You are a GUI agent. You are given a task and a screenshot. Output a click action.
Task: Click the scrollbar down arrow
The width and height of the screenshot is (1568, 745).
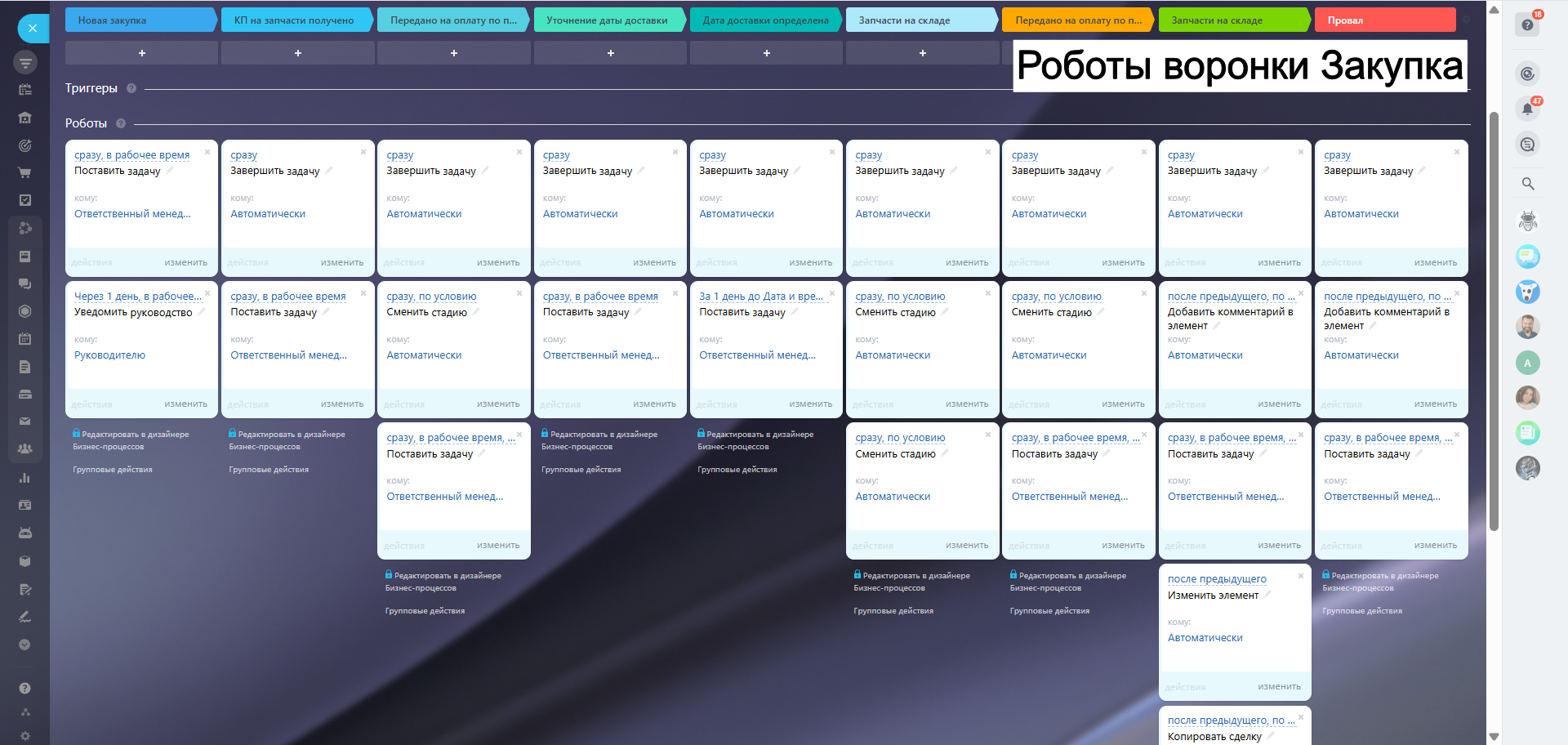click(1494, 737)
